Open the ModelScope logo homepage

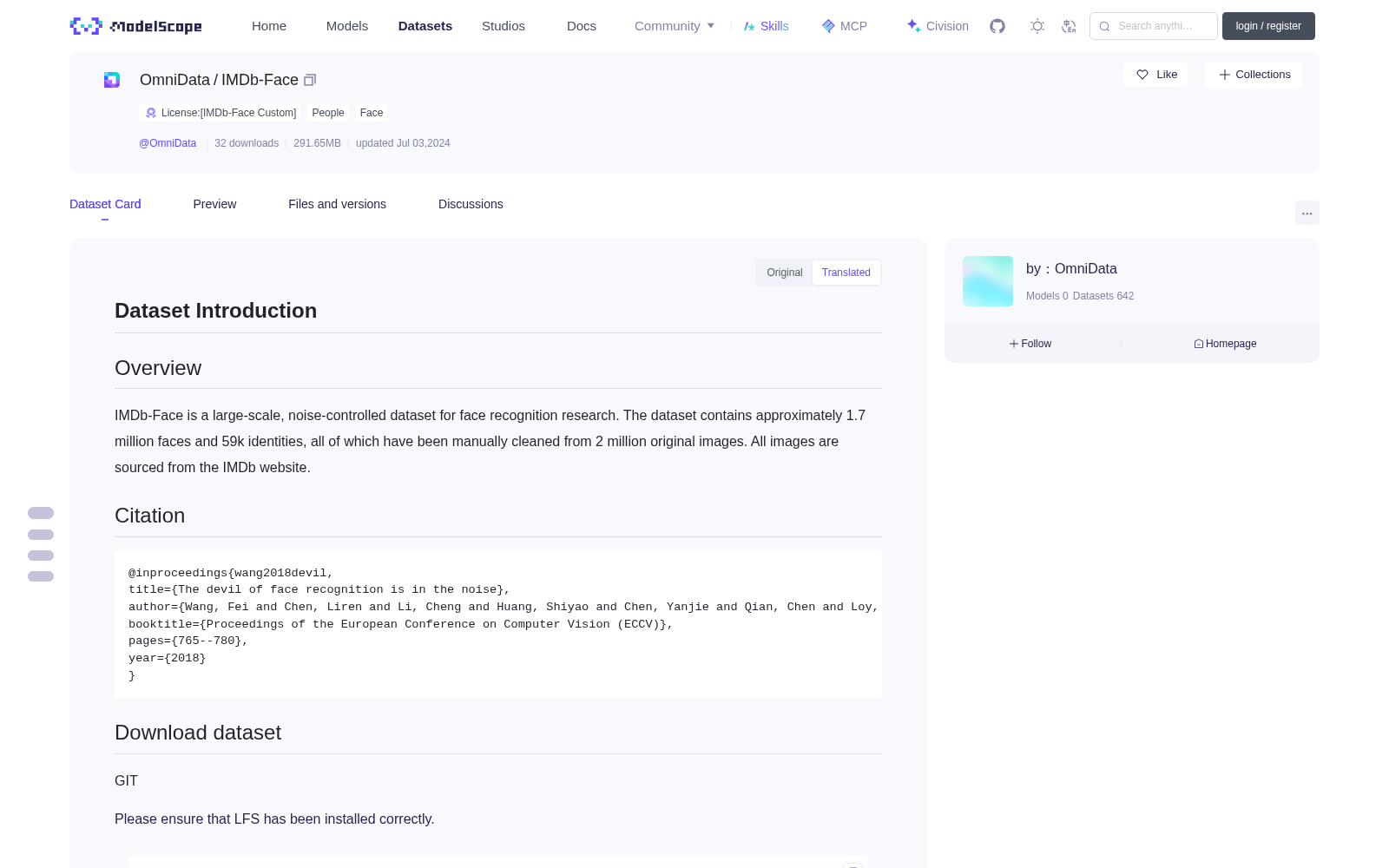tap(136, 26)
